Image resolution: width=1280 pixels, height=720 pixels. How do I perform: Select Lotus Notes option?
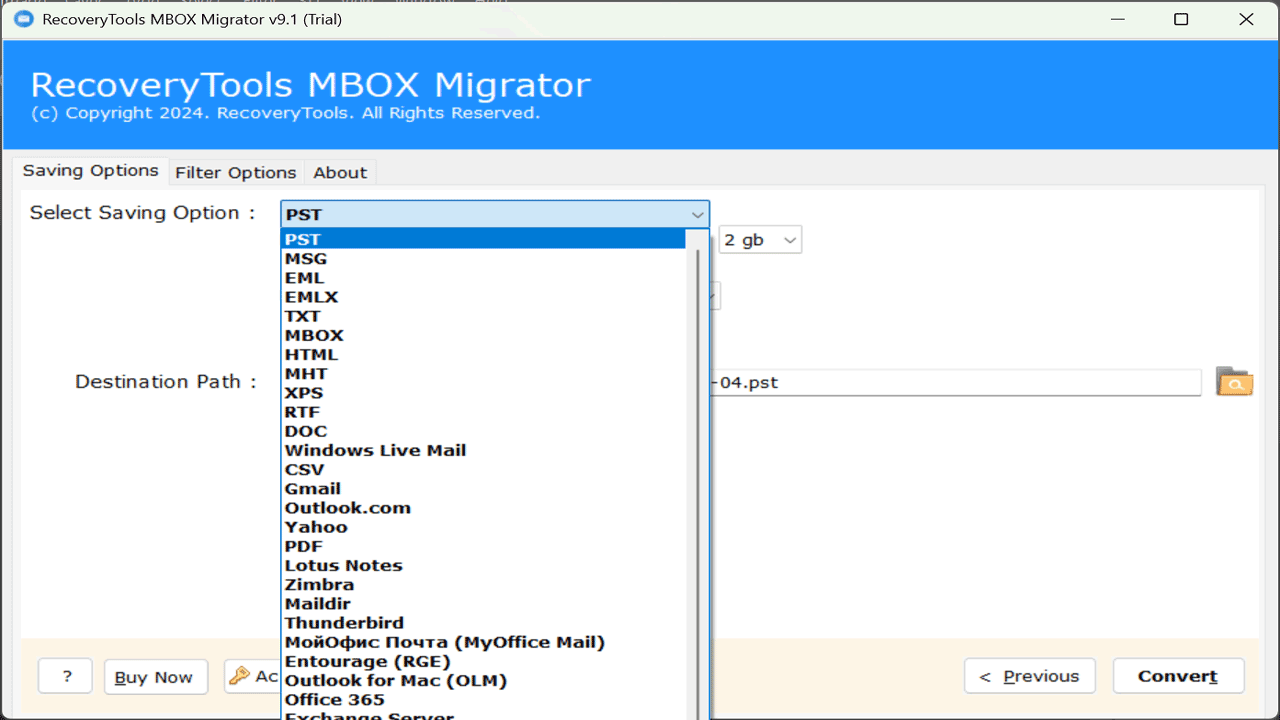[483, 565]
